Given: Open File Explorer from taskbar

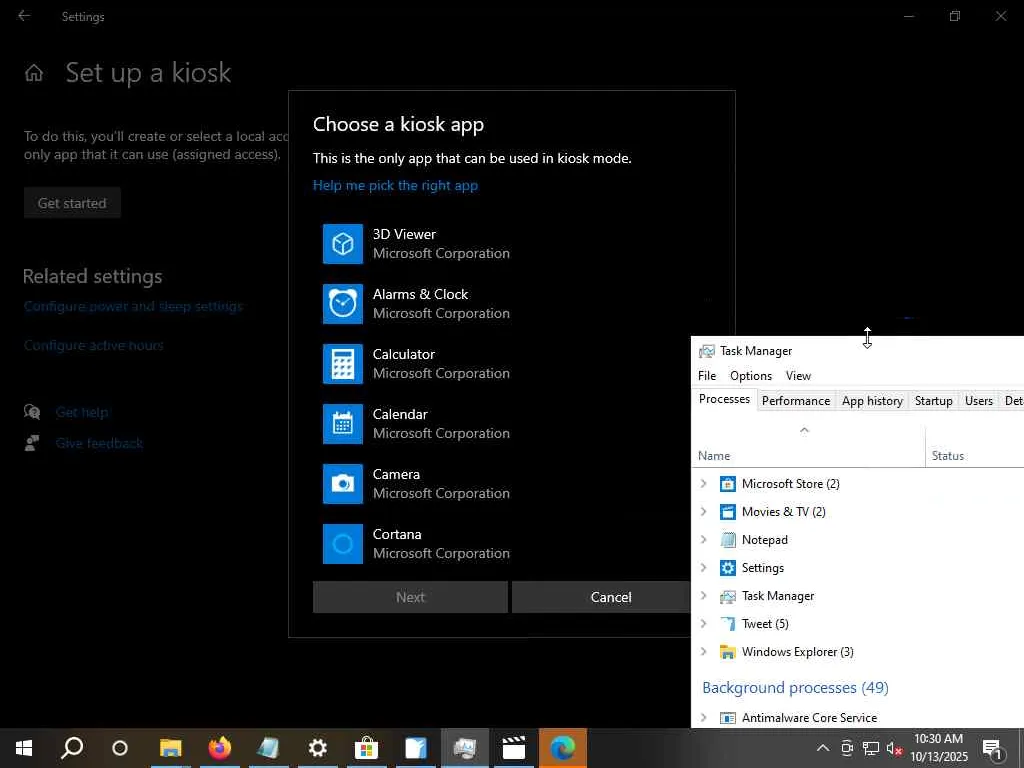Looking at the screenshot, I should (x=170, y=748).
